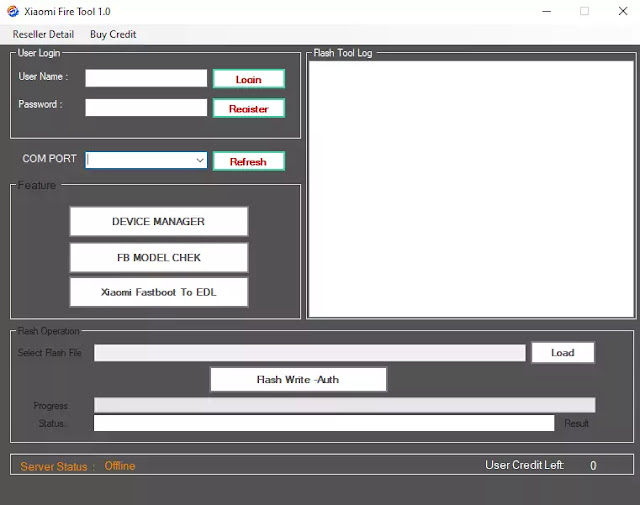The image size is (640, 505).
Task: Load a flash file with Load button
Action: (x=563, y=352)
